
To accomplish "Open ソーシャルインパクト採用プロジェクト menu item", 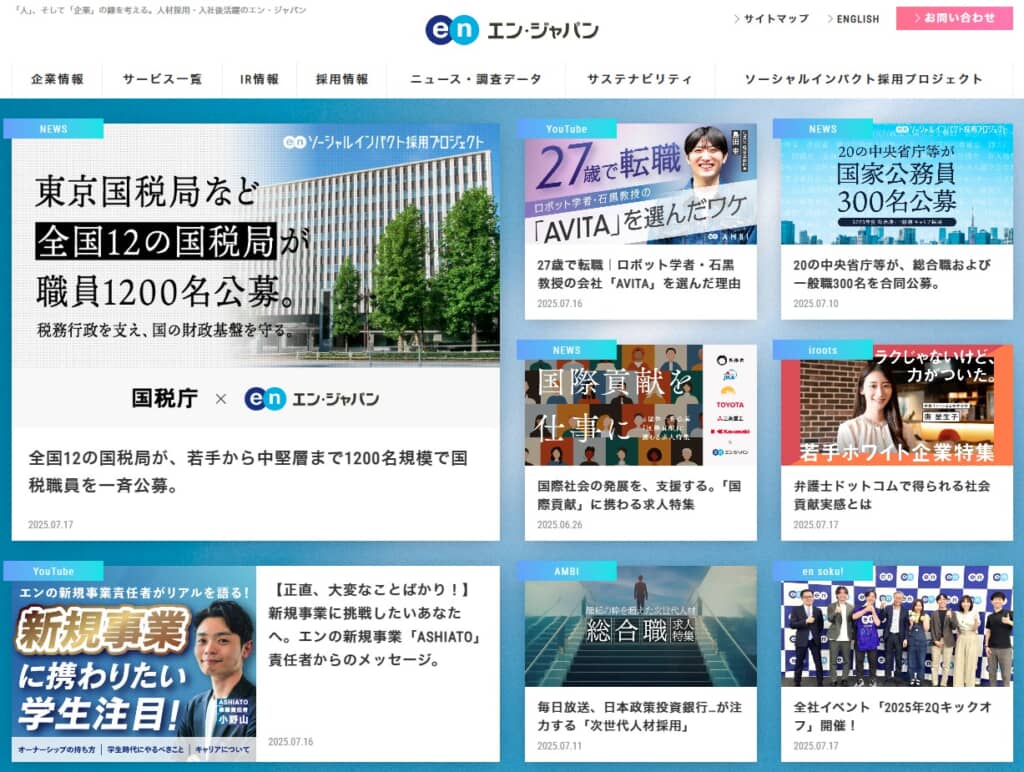I will (863, 79).
